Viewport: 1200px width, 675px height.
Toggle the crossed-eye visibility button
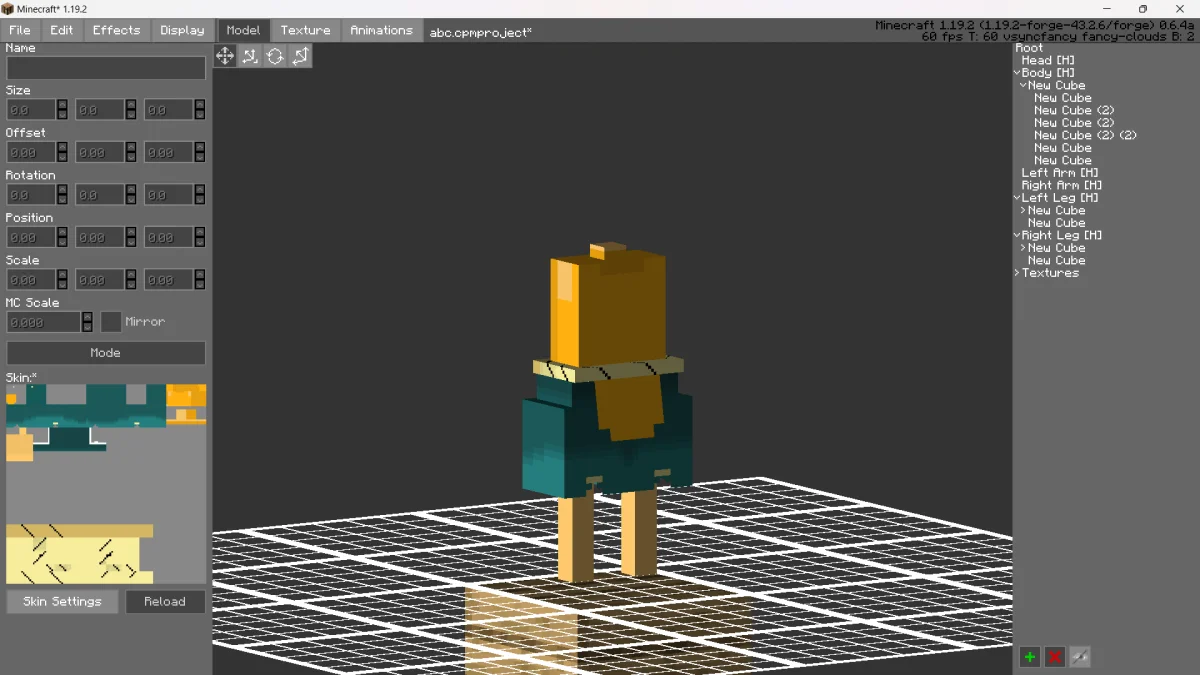tap(1080, 657)
